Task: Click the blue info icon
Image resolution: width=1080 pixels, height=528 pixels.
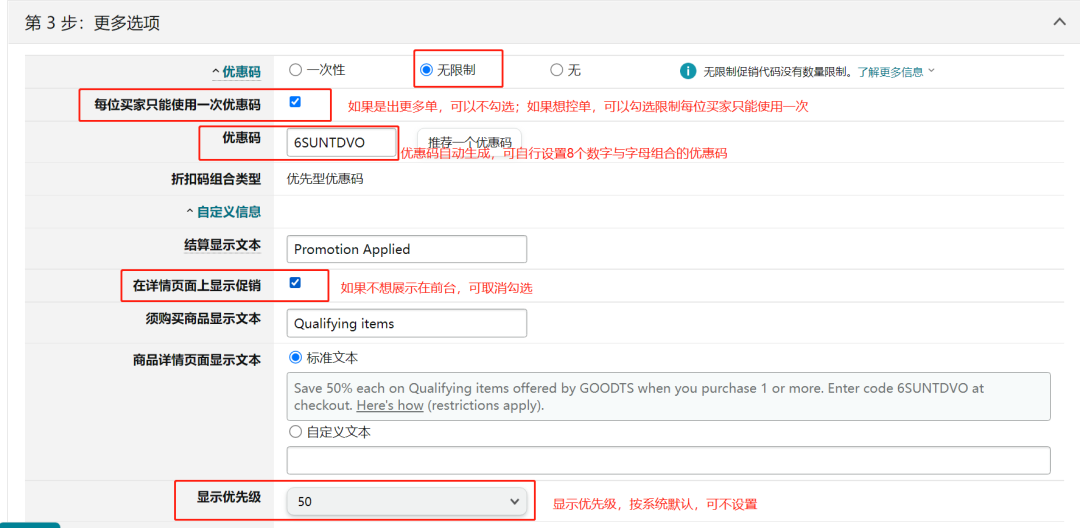Action: [x=688, y=71]
